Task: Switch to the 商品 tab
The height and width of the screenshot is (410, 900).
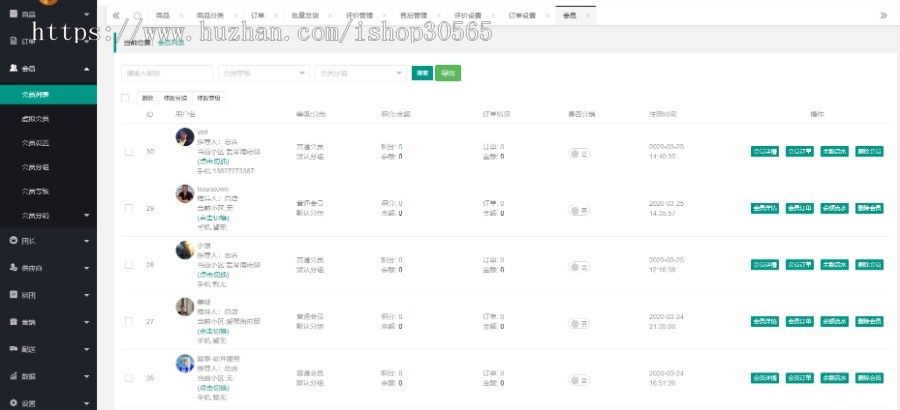Action: tap(163, 16)
